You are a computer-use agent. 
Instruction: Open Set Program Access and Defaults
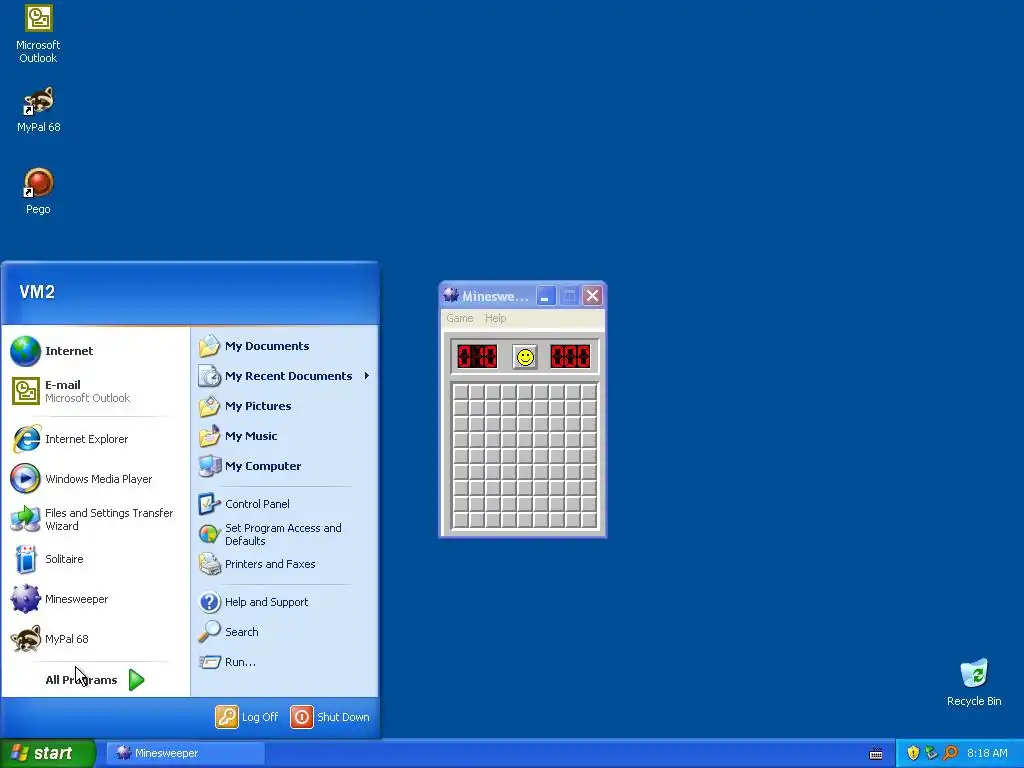point(284,534)
